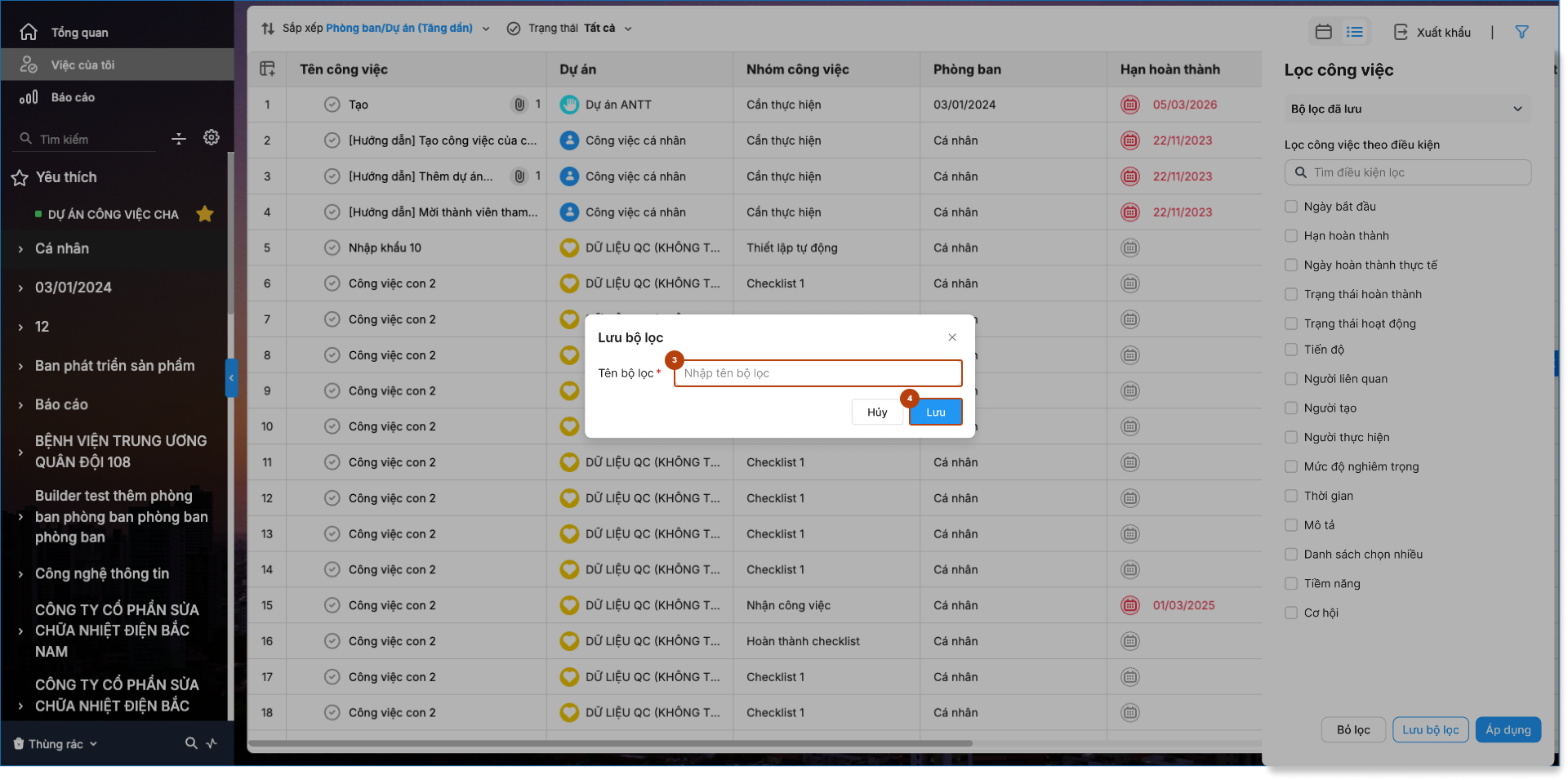Check the Ngày bắt đầu filter
This screenshot has width=1568, height=780.
(x=1291, y=207)
